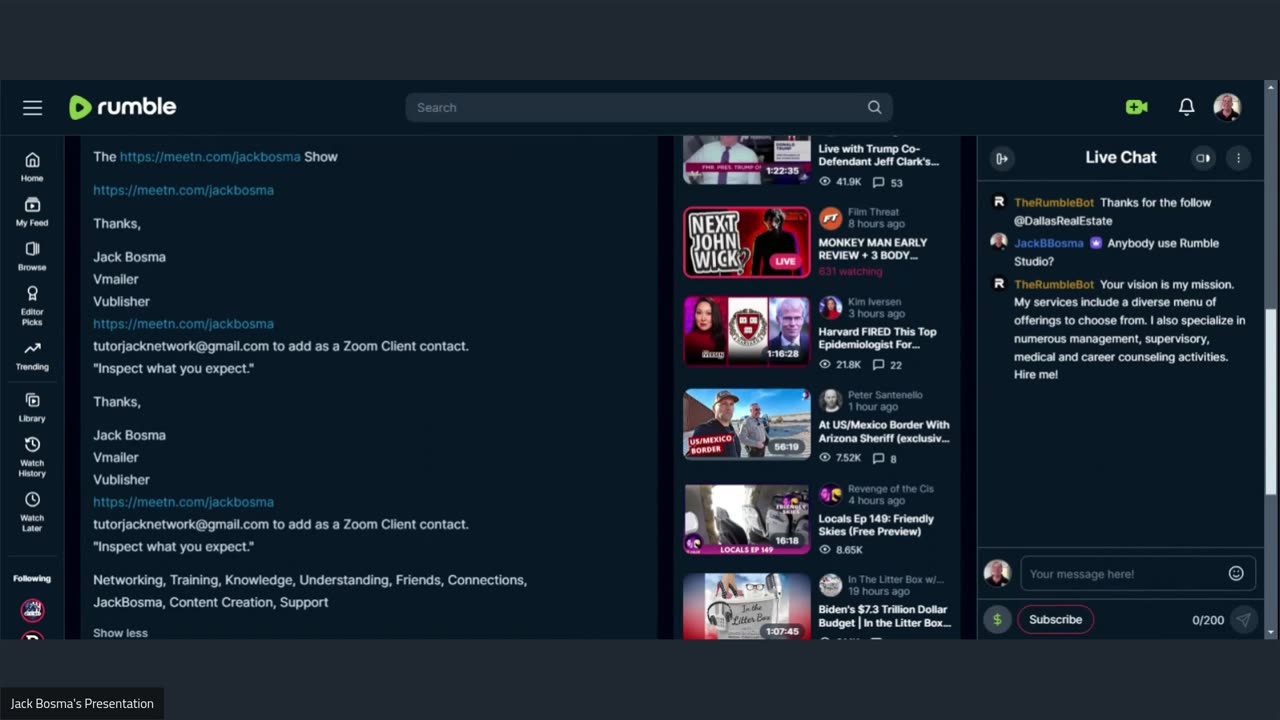Toggle the chat pop-out mode icon
Screen dimensions: 1280x720
(x=1203, y=158)
